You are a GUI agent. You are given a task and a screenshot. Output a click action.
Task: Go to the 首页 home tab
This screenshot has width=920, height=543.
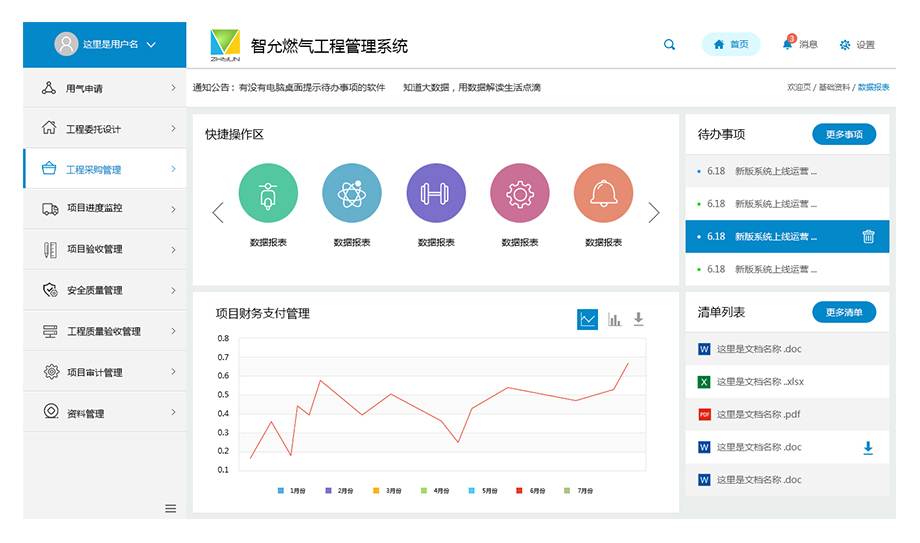tap(731, 45)
